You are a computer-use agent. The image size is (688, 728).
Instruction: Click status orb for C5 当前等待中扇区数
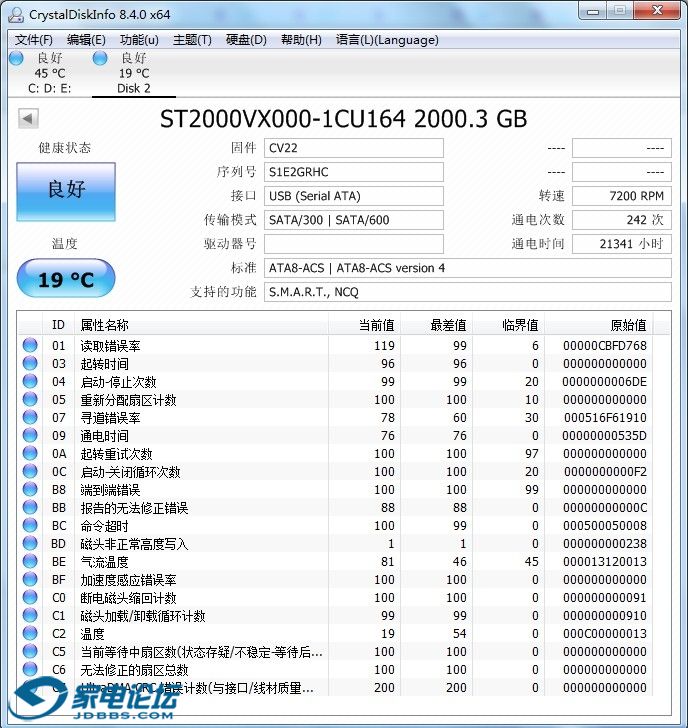(30, 651)
